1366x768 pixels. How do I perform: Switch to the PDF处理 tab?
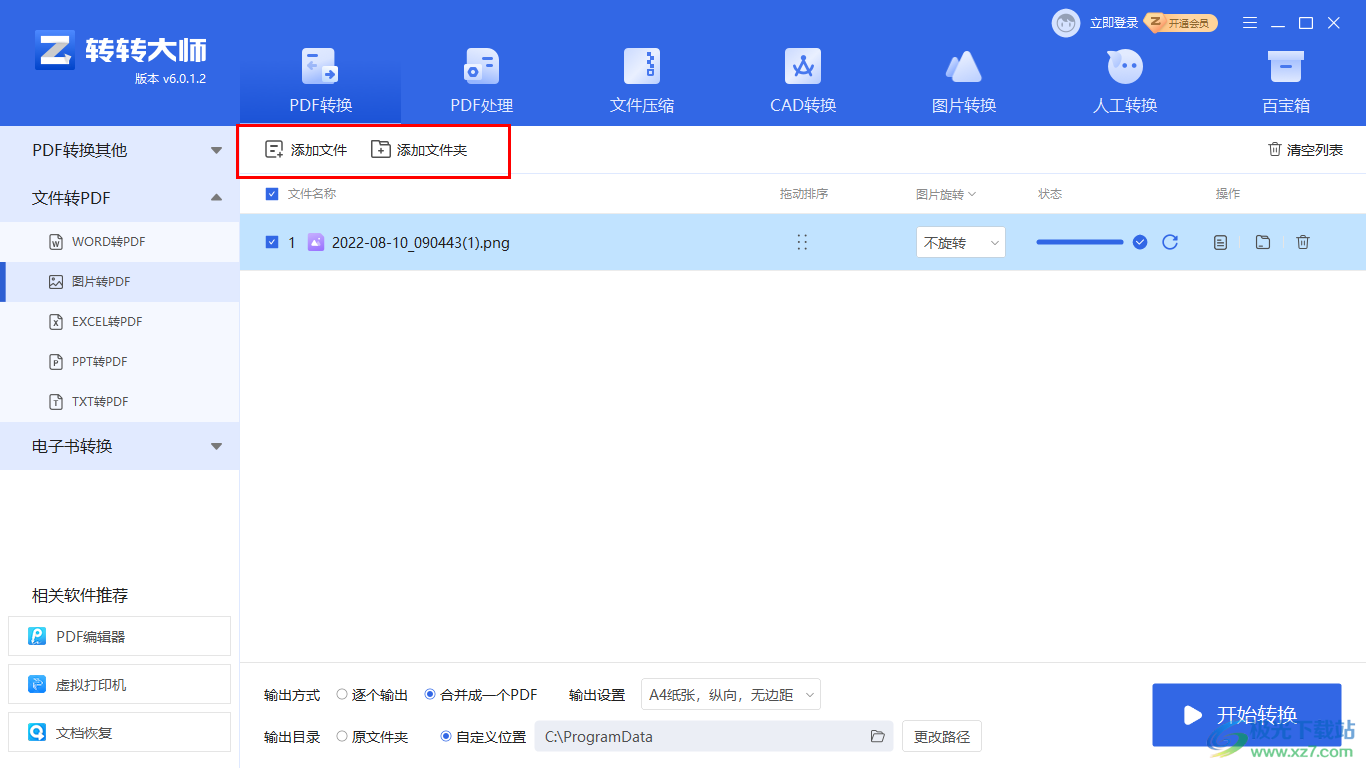(x=481, y=82)
